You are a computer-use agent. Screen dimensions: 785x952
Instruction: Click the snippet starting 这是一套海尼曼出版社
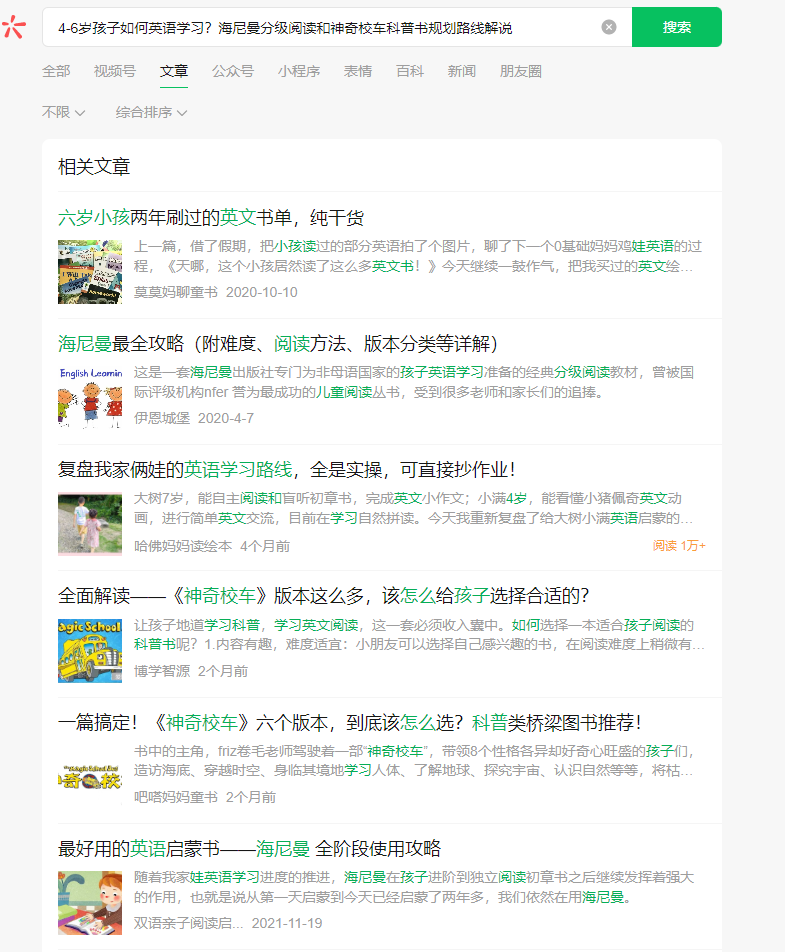point(414,382)
